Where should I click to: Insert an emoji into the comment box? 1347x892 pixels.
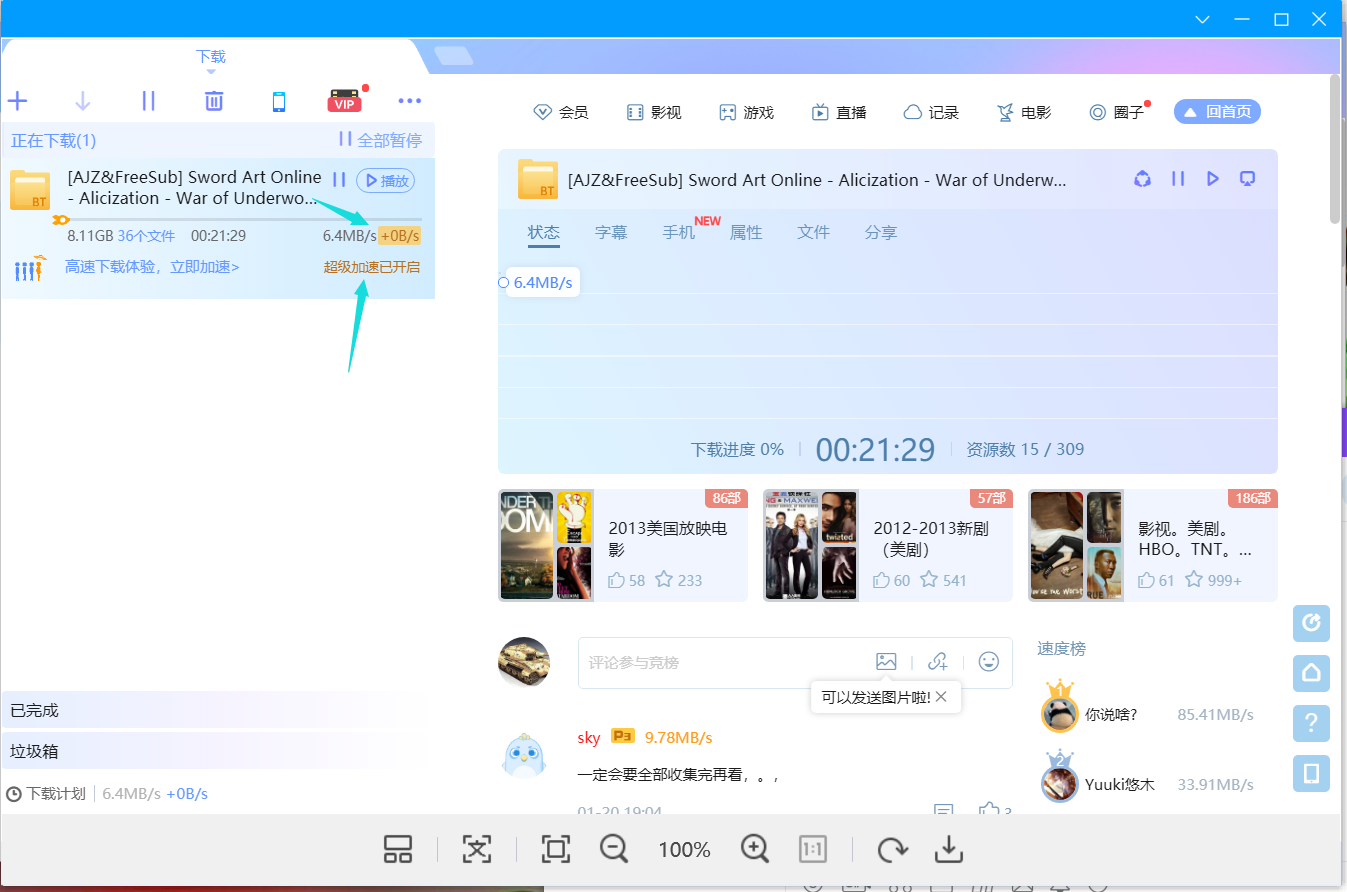989,662
